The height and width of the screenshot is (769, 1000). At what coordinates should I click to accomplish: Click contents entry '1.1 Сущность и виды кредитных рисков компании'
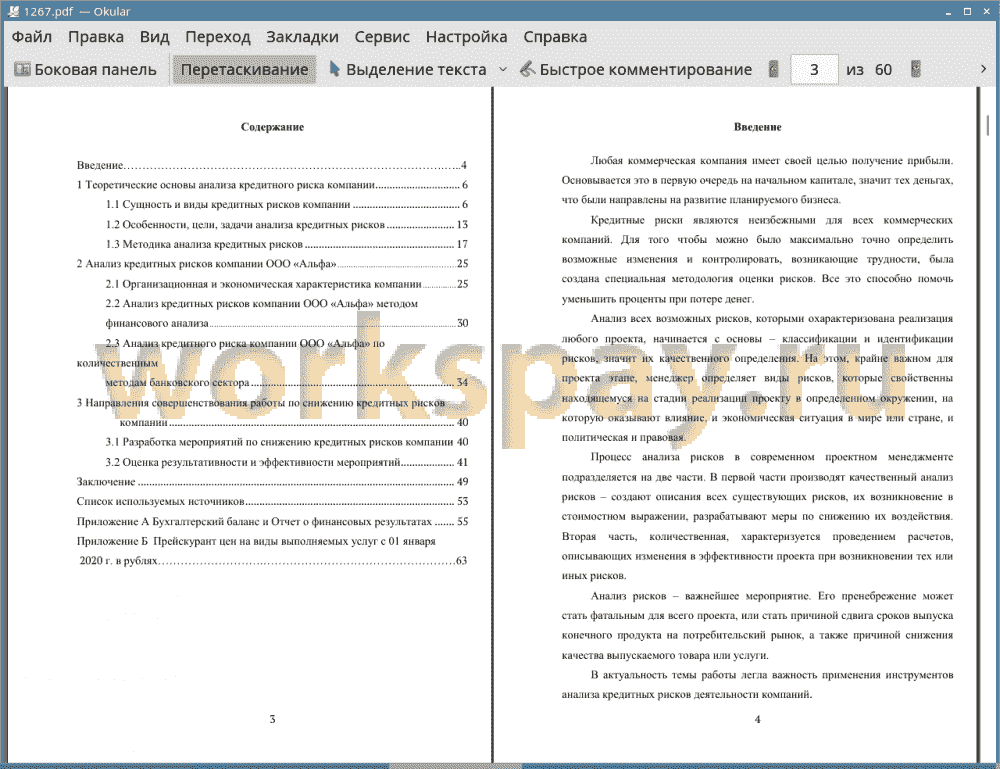(287, 205)
